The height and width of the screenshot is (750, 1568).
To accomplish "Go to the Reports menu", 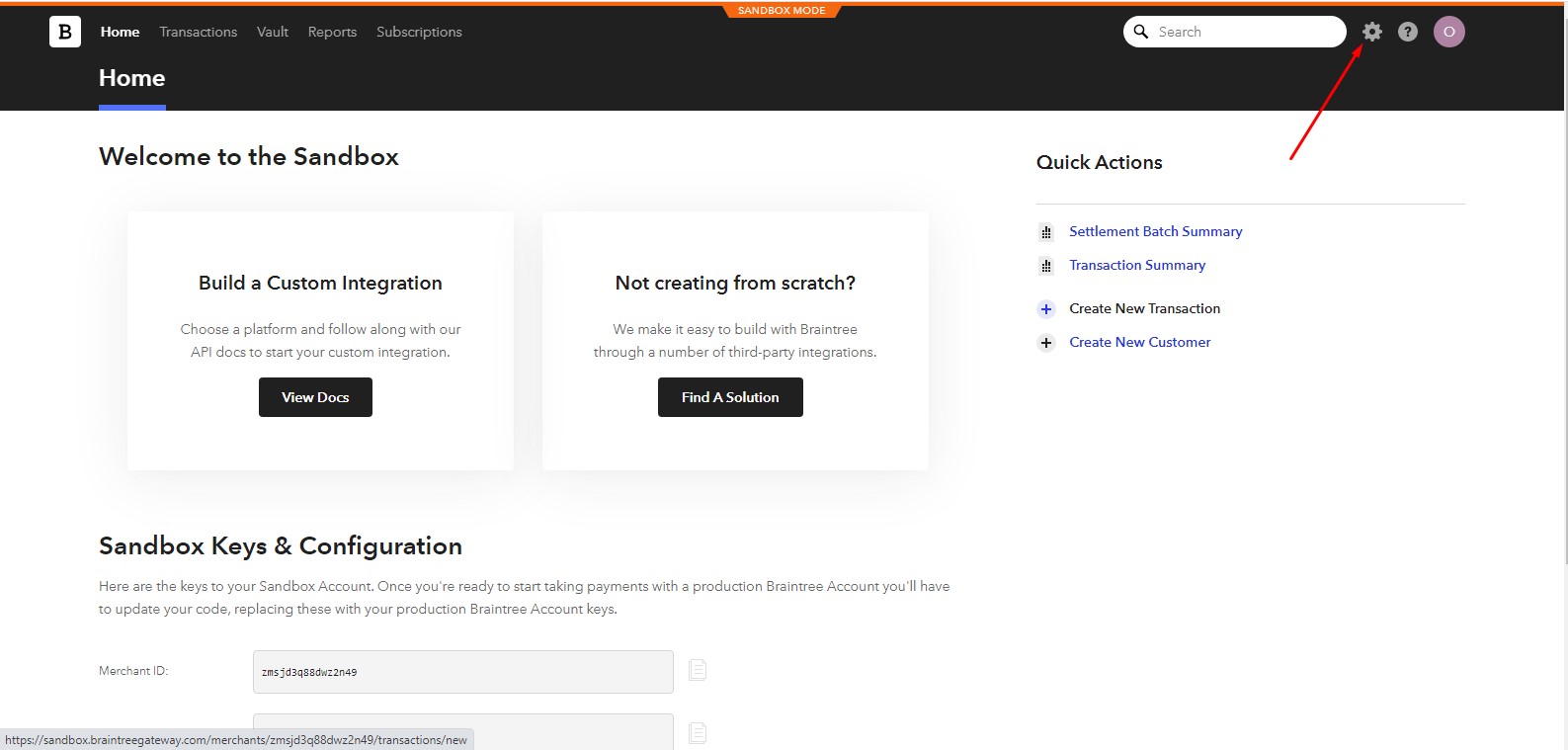I will 332,32.
